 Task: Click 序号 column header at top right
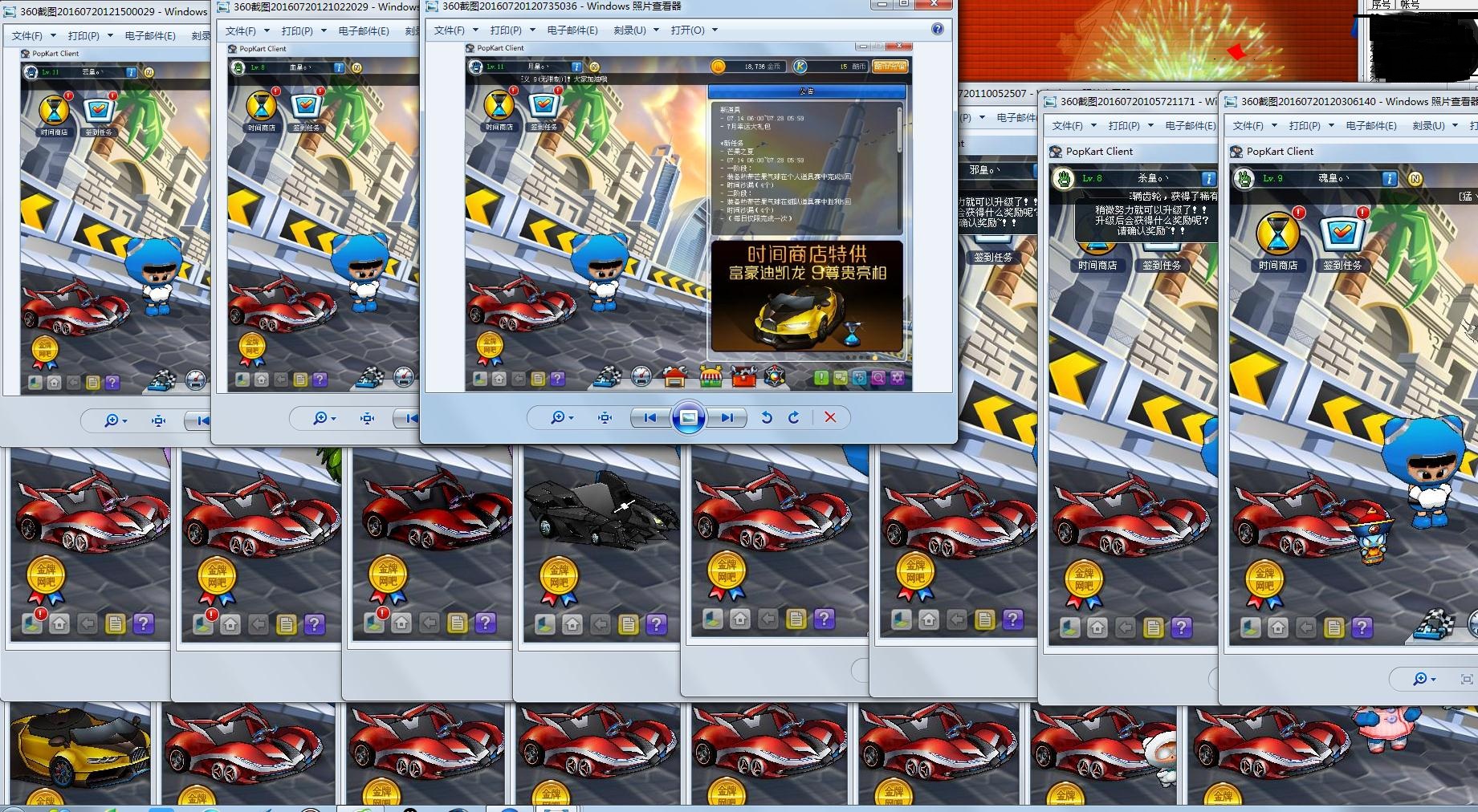(x=1380, y=5)
